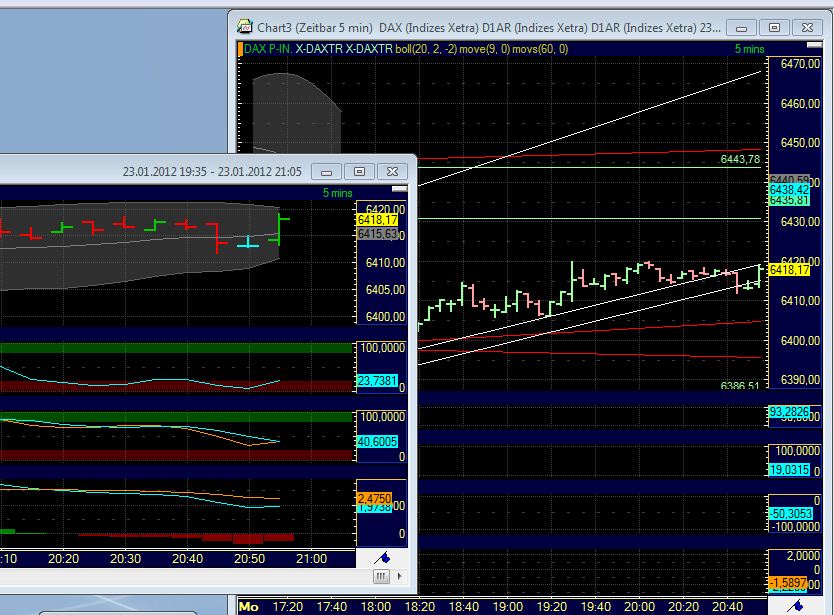The image size is (834, 615).
Task: Click the 23,7381 value tag on front chart
Action: tap(375, 380)
